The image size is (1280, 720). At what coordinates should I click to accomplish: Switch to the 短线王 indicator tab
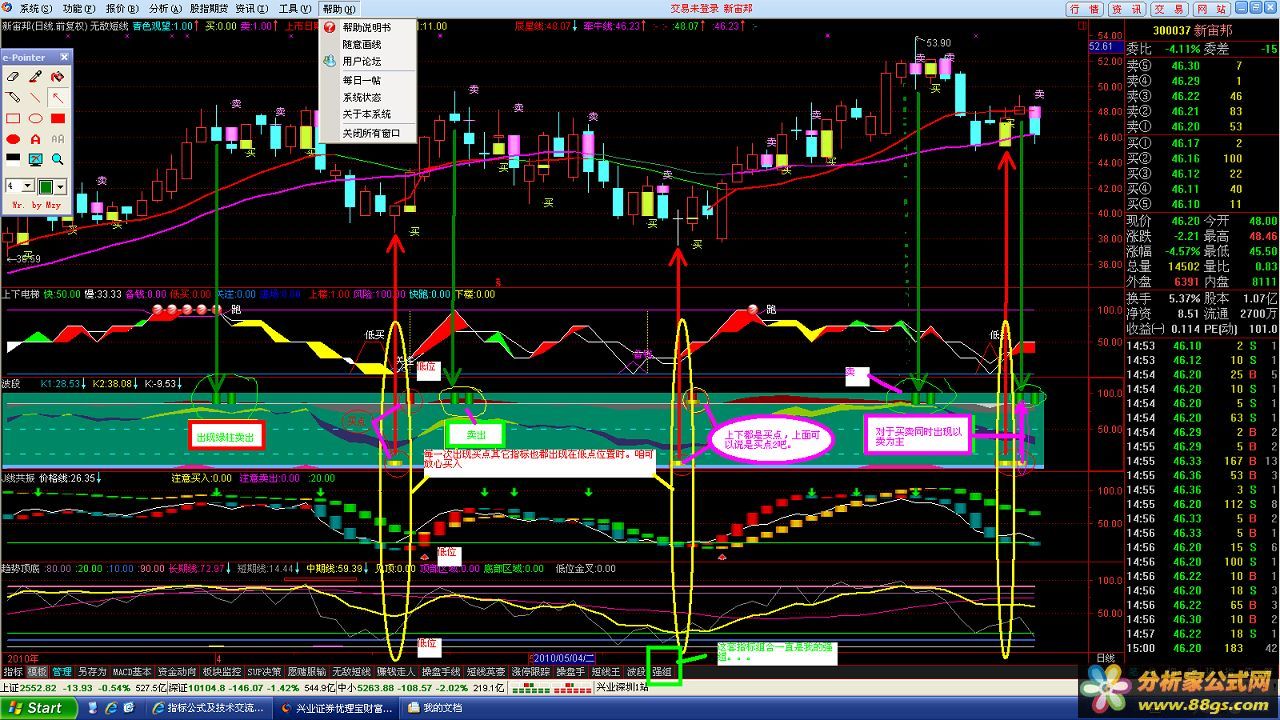tap(607, 672)
